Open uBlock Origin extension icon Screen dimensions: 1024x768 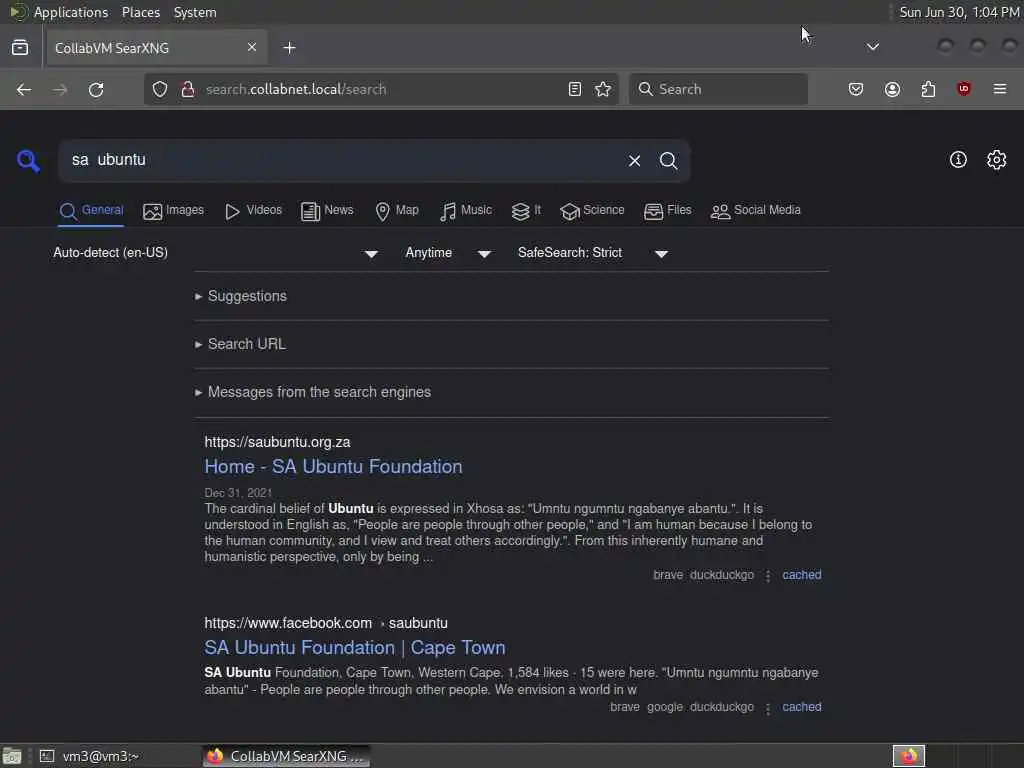[964, 89]
